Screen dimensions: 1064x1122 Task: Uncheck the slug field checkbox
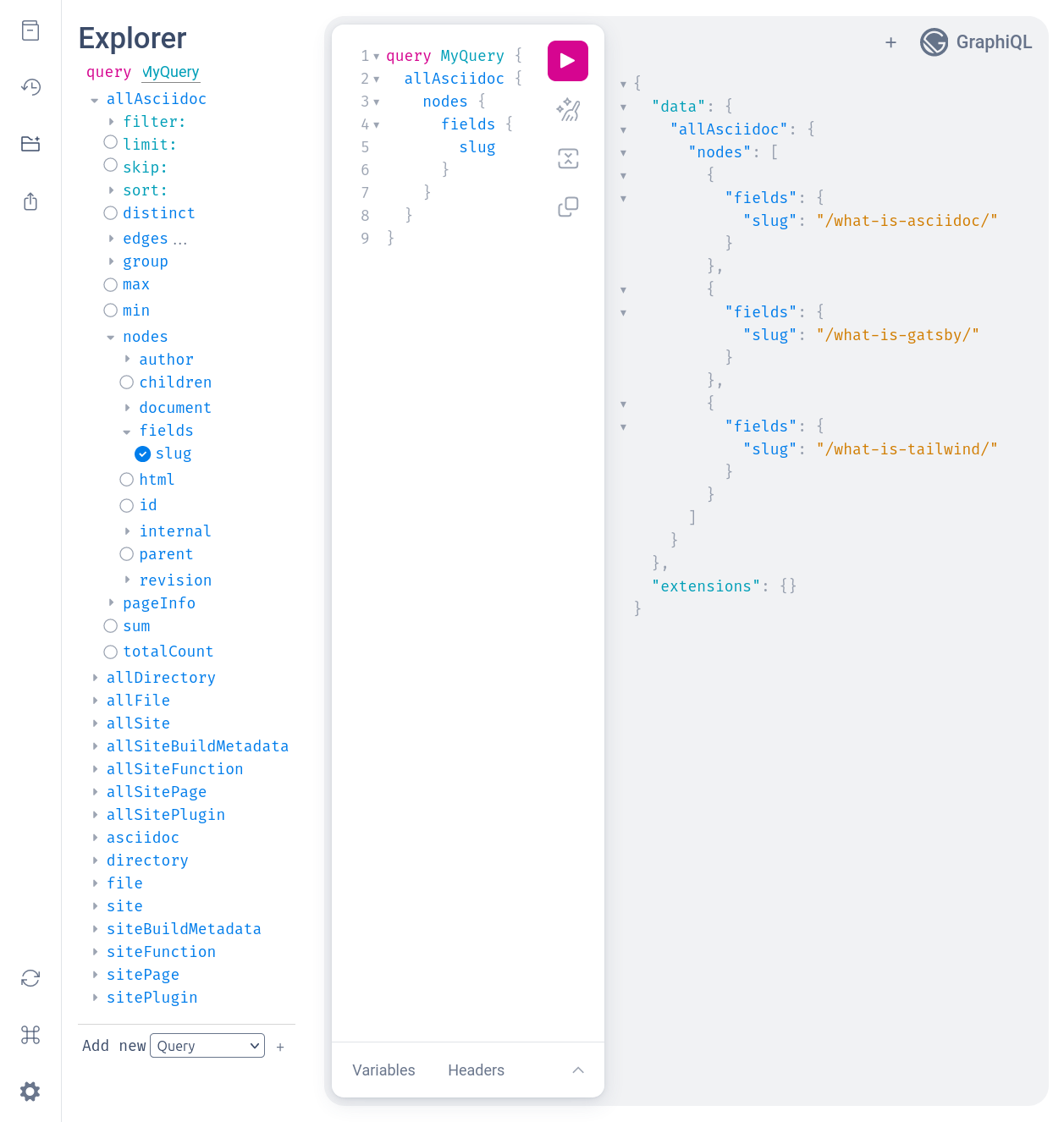[143, 454]
